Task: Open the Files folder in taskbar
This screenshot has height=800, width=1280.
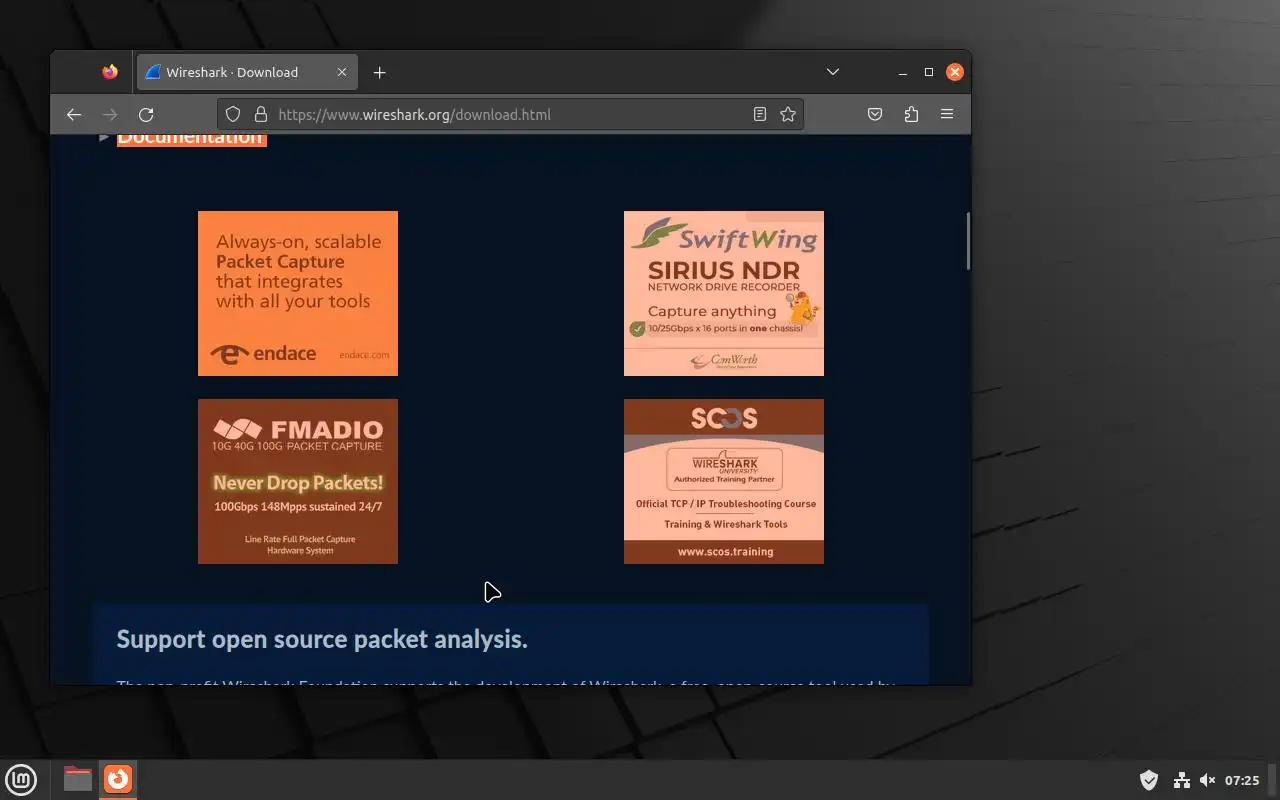Action: [x=77, y=779]
